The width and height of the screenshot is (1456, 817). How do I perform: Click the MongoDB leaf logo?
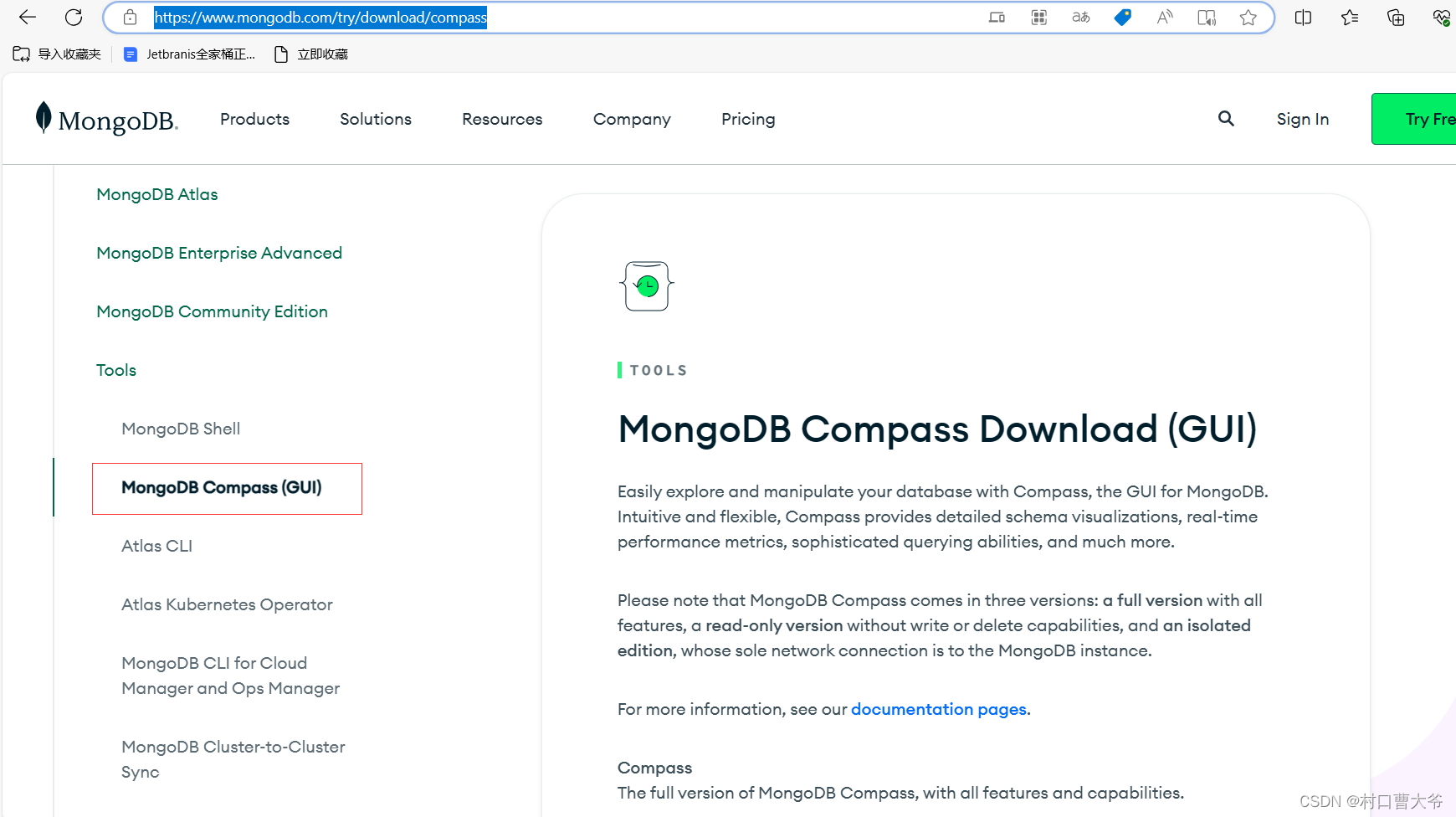pos(44,118)
